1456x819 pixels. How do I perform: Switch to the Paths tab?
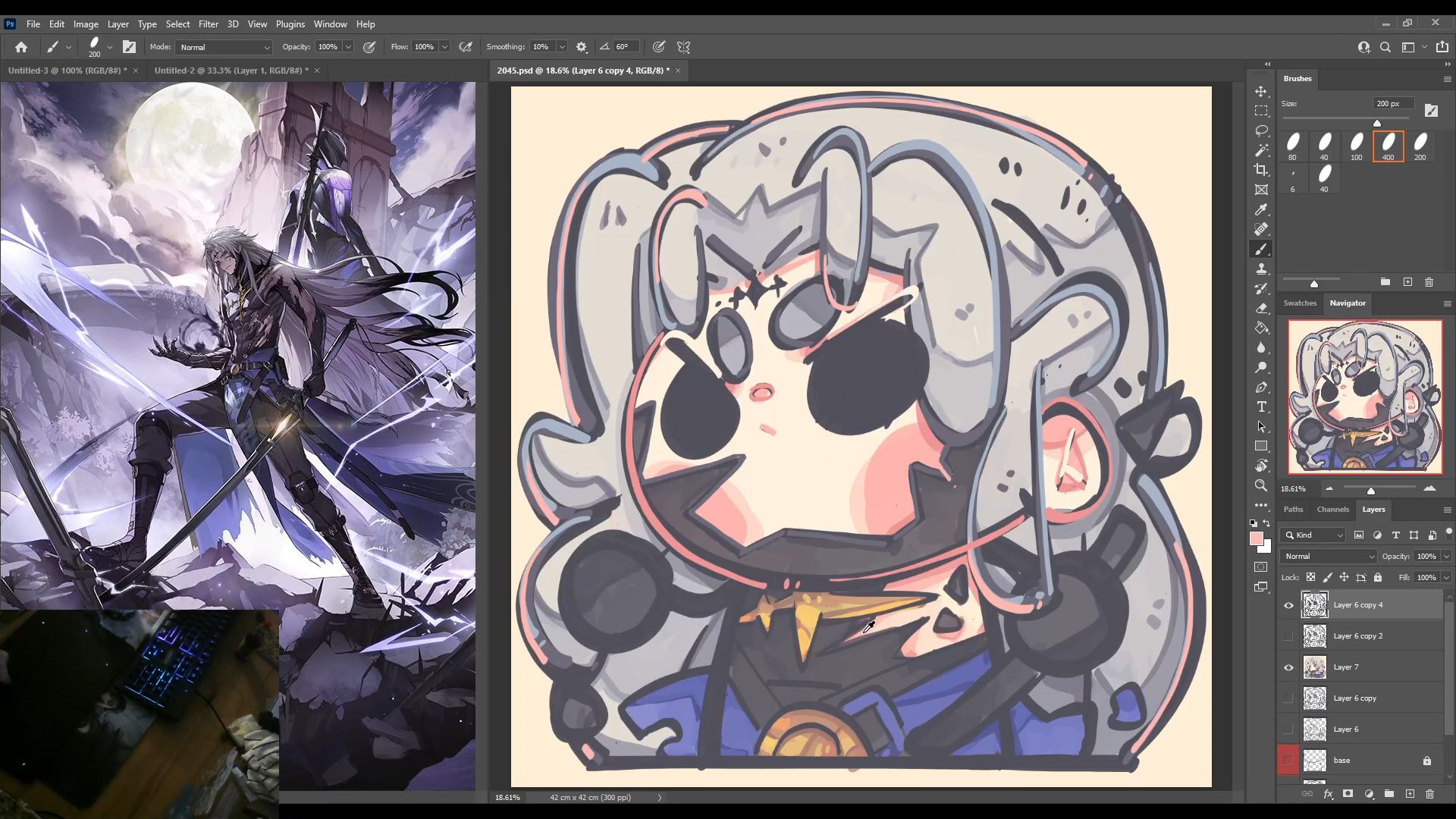1293,510
